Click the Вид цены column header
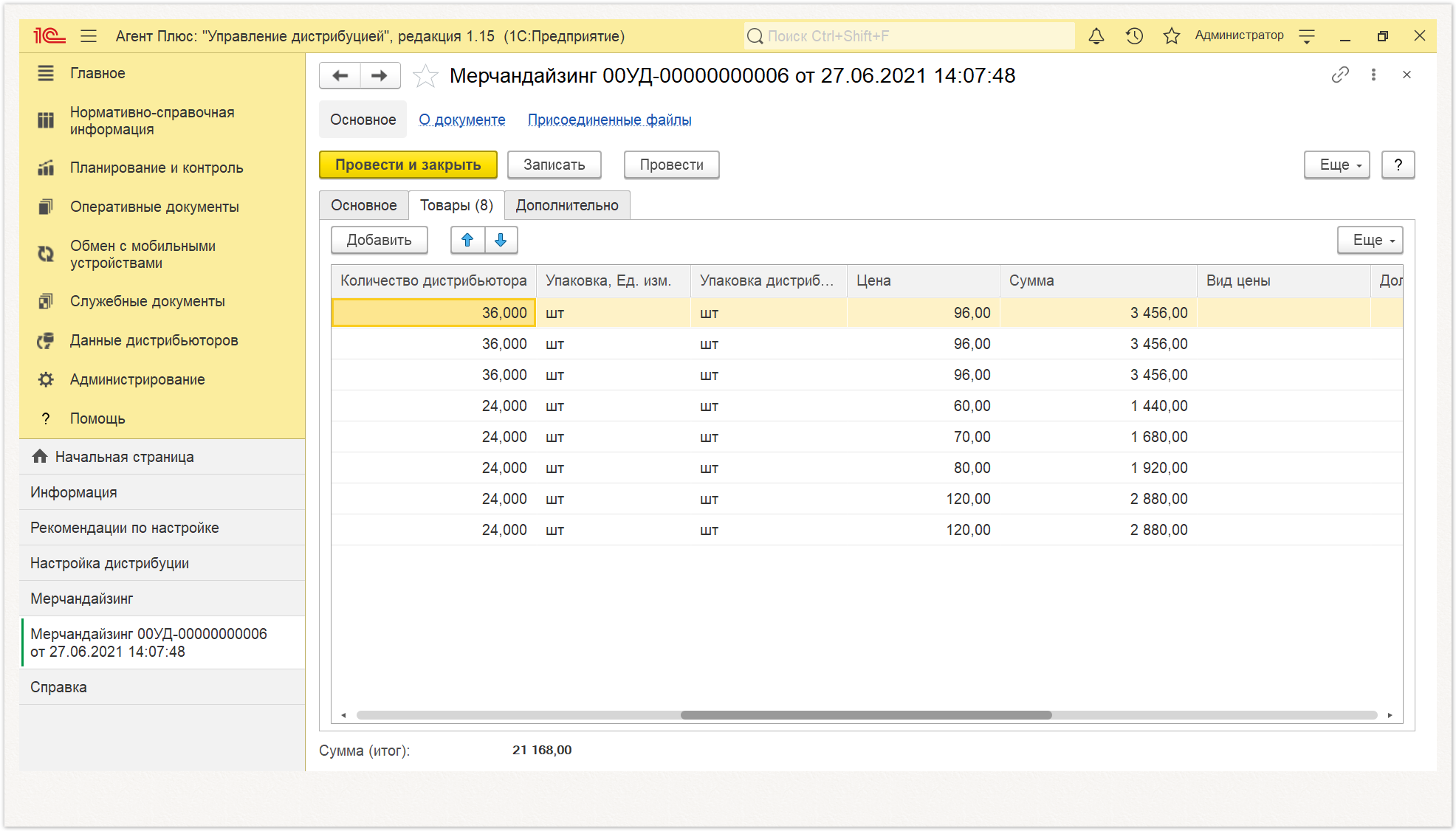1456x831 pixels. 1283,280
